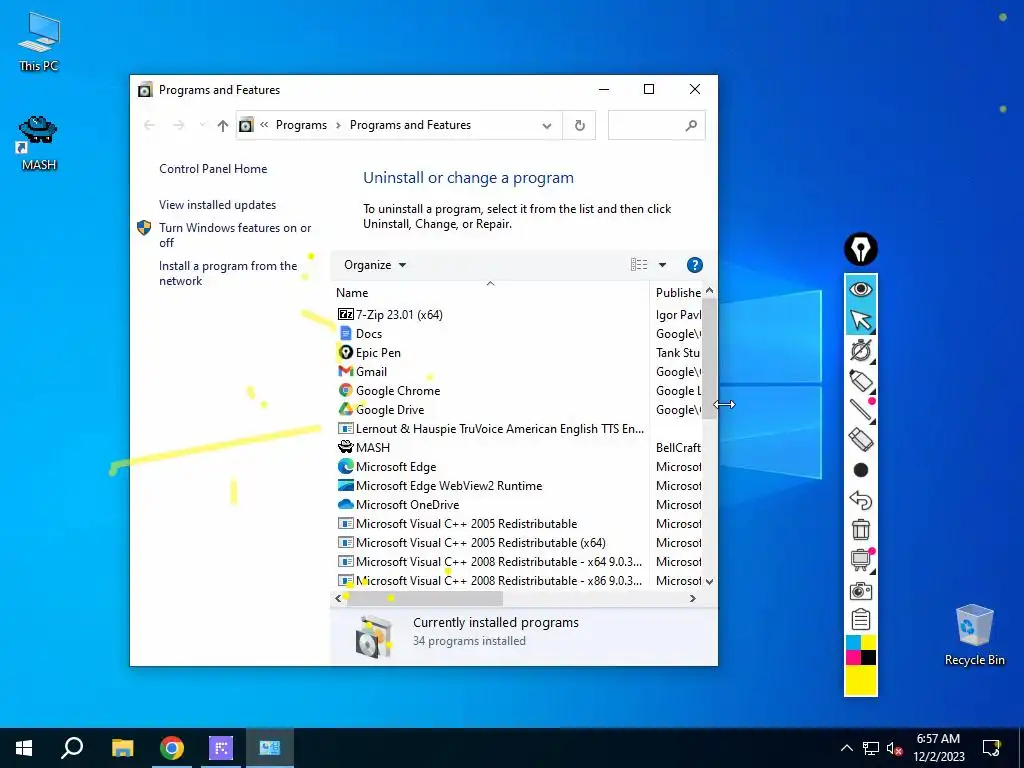Open the Windows Start menu
This screenshot has width=1024, height=768.
[24, 748]
